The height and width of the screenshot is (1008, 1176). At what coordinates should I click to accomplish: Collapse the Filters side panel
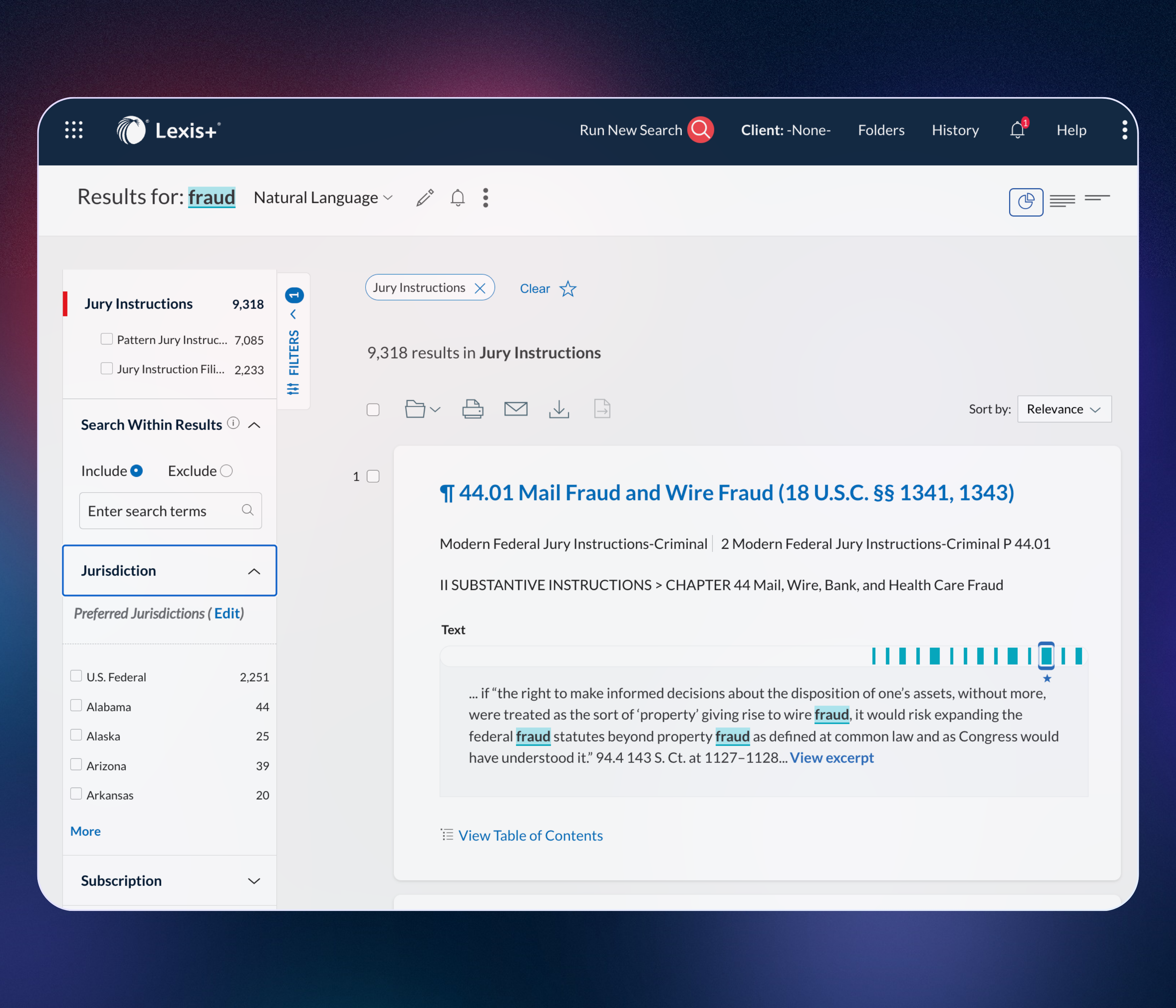click(293, 314)
